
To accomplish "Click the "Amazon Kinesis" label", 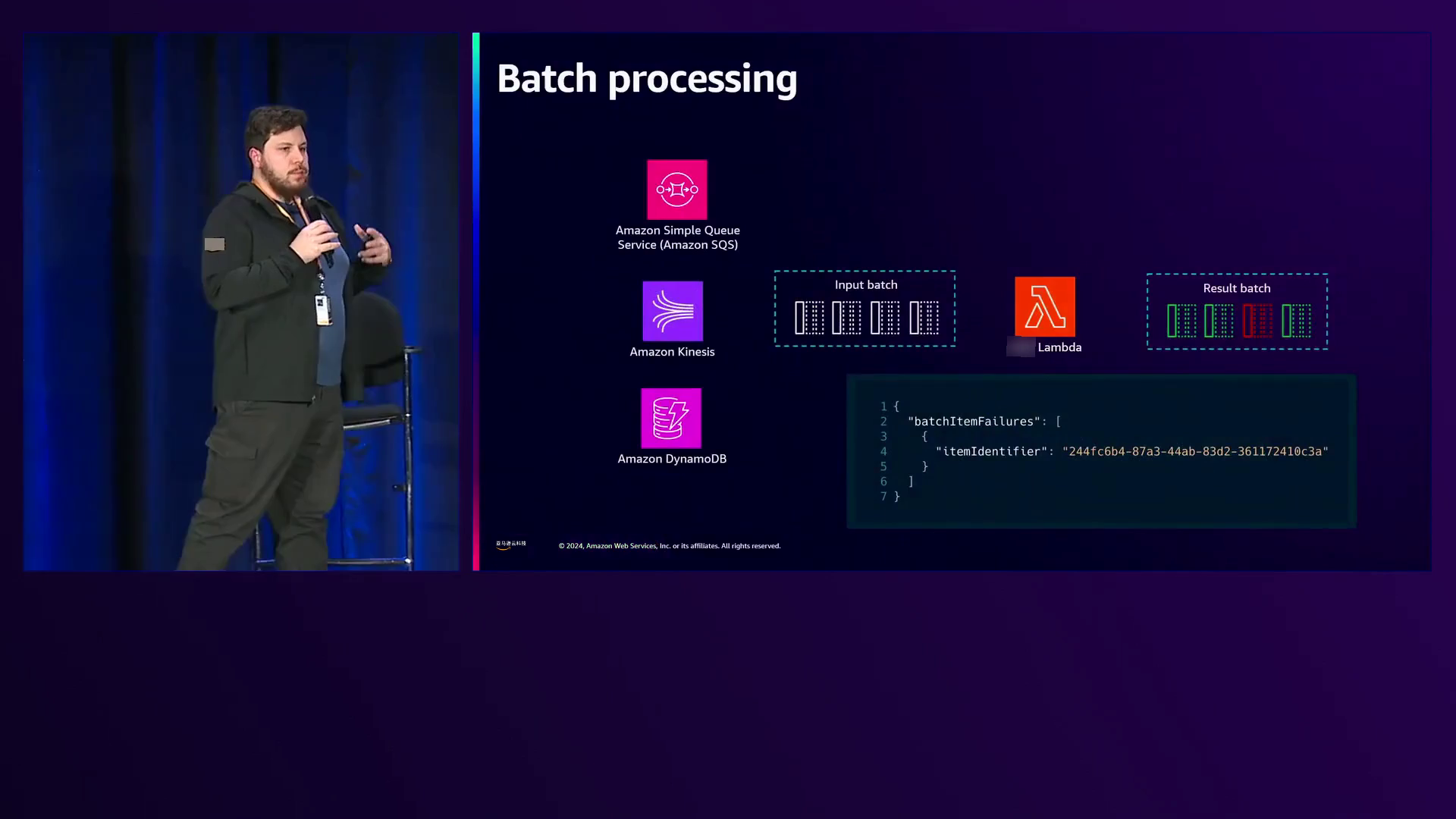I will click(672, 352).
